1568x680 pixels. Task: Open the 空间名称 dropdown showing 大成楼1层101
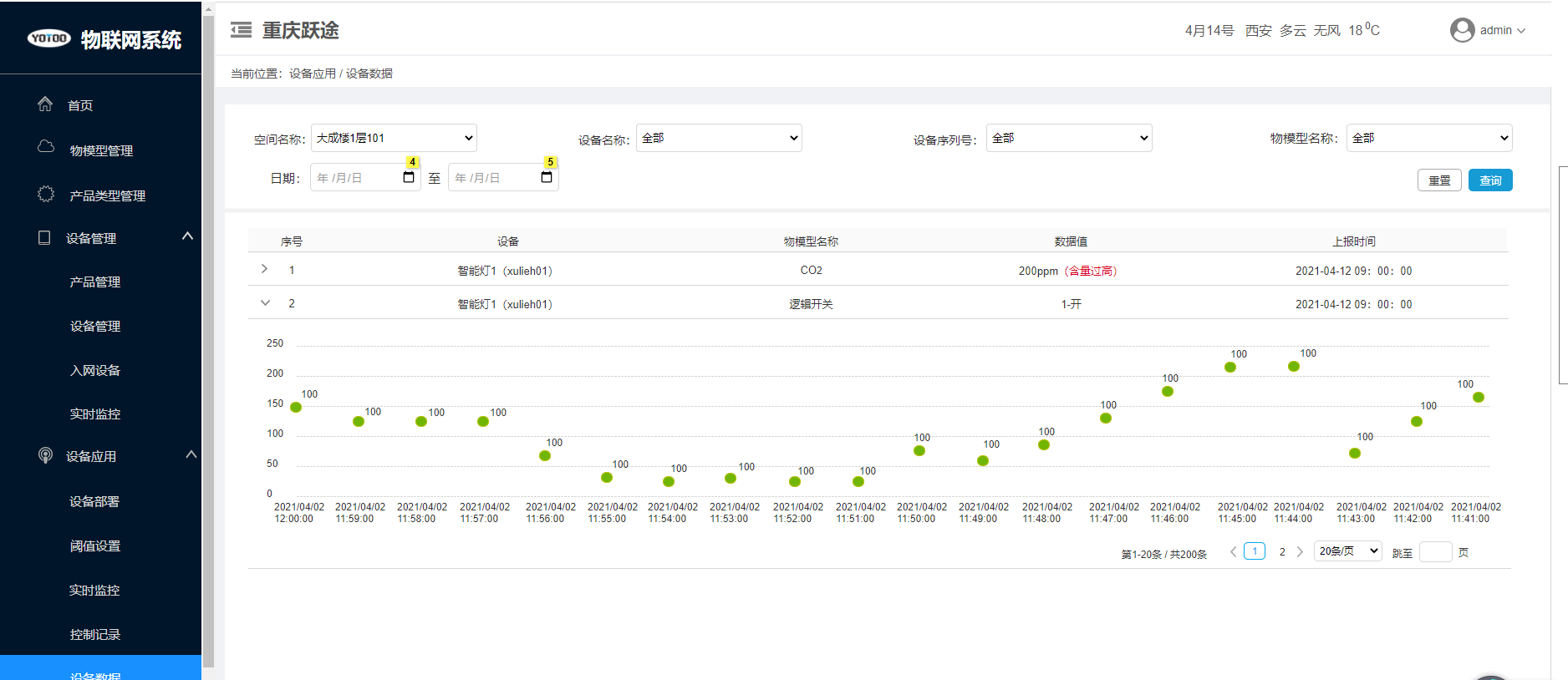pos(394,138)
